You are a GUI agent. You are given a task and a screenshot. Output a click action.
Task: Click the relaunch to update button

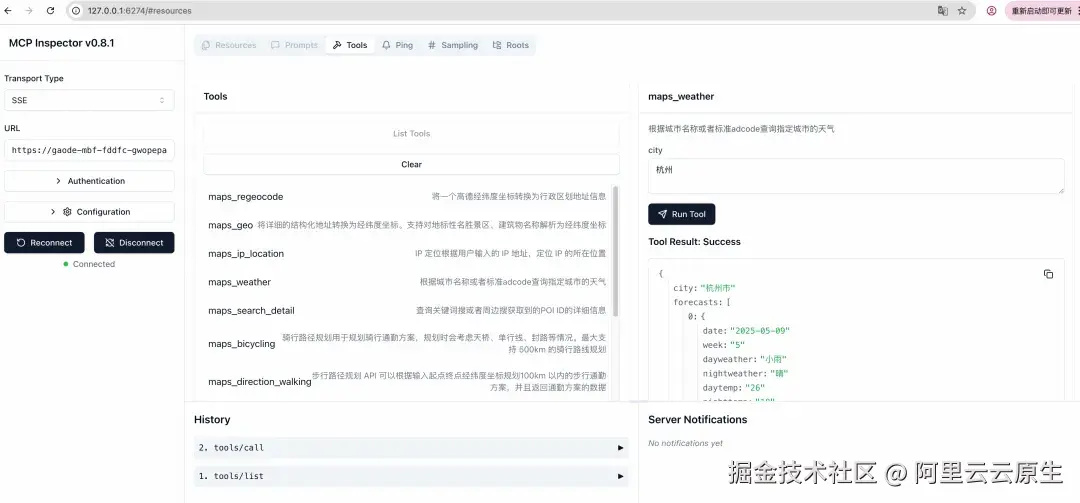tap(1042, 11)
